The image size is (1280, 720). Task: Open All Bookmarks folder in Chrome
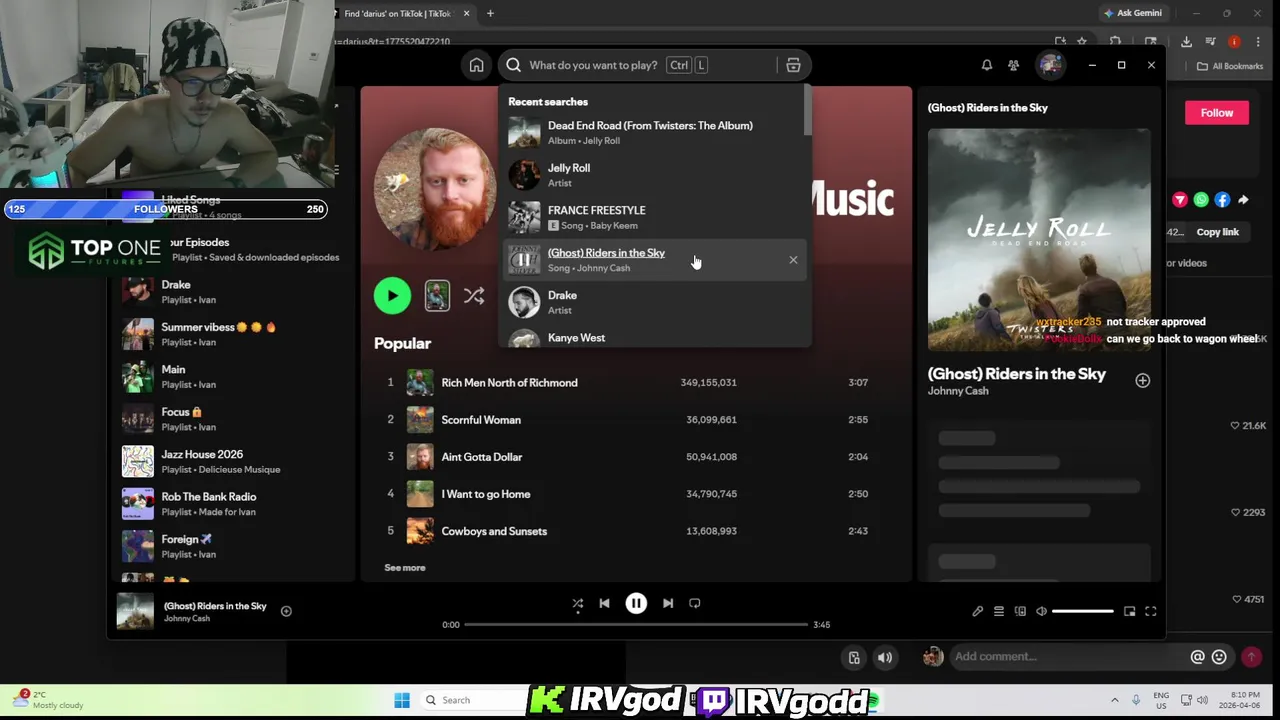coord(1230,66)
